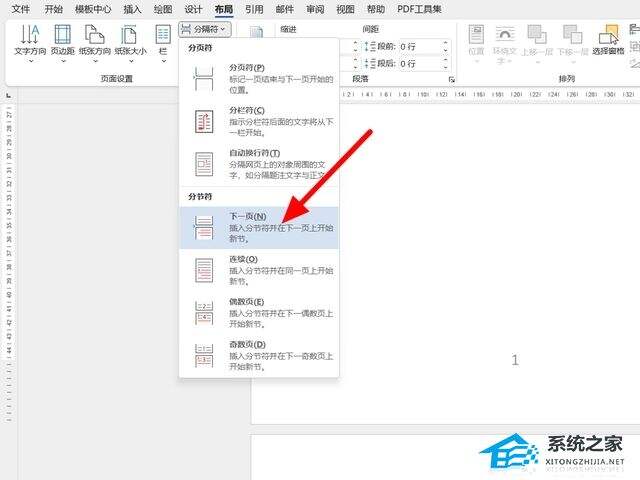This screenshot has width=640, height=480.
Task: Click the 排列 group label
Action: [567, 78]
